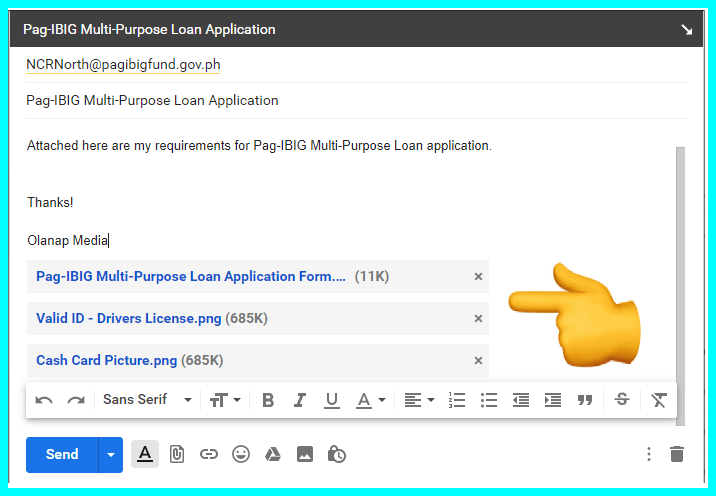This screenshot has height=496, width=716.
Task: Open the text size dropdown
Action: (x=225, y=400)
